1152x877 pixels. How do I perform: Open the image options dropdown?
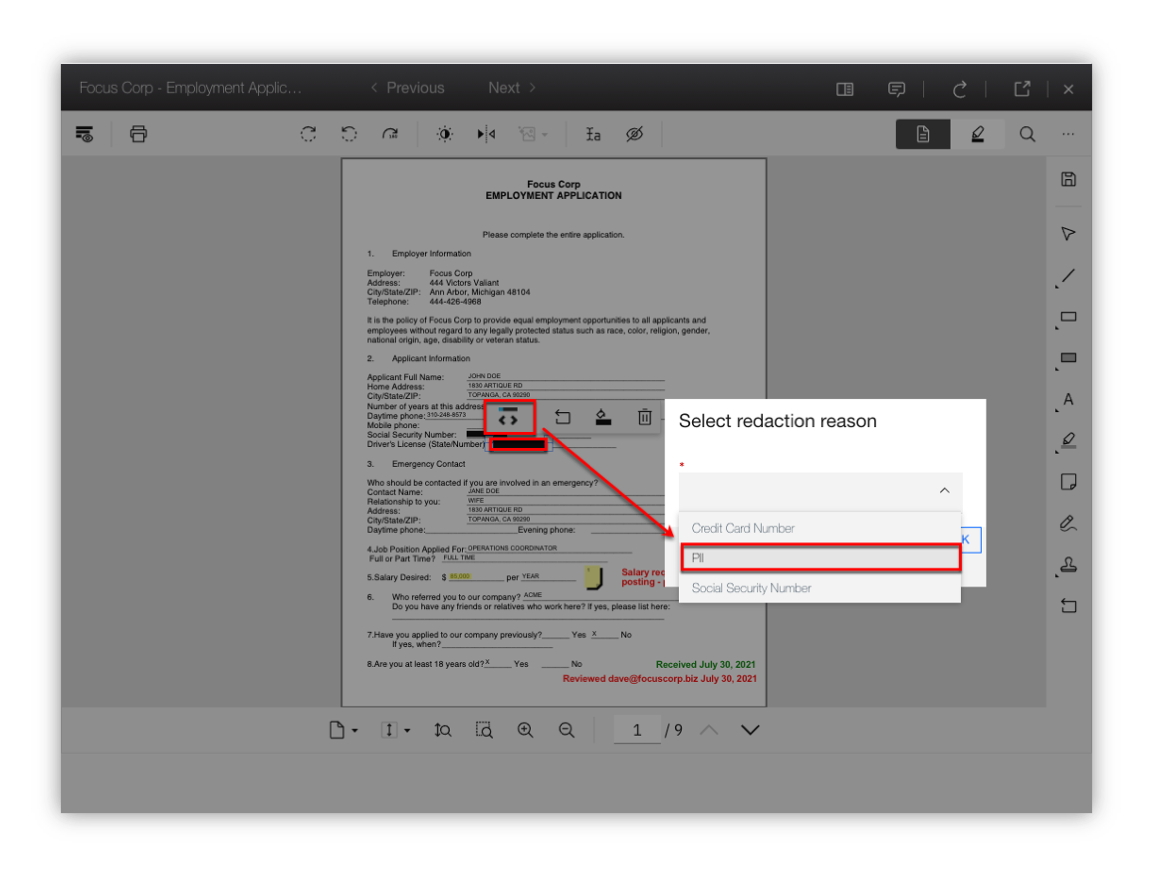(533, 134)
